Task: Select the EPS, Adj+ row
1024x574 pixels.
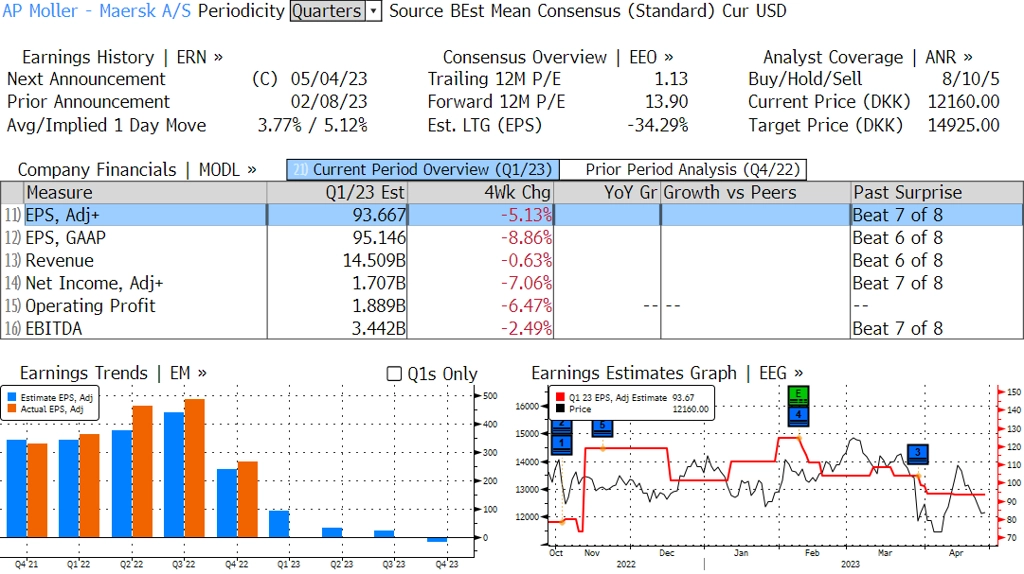Action: (x=512, y=215)
